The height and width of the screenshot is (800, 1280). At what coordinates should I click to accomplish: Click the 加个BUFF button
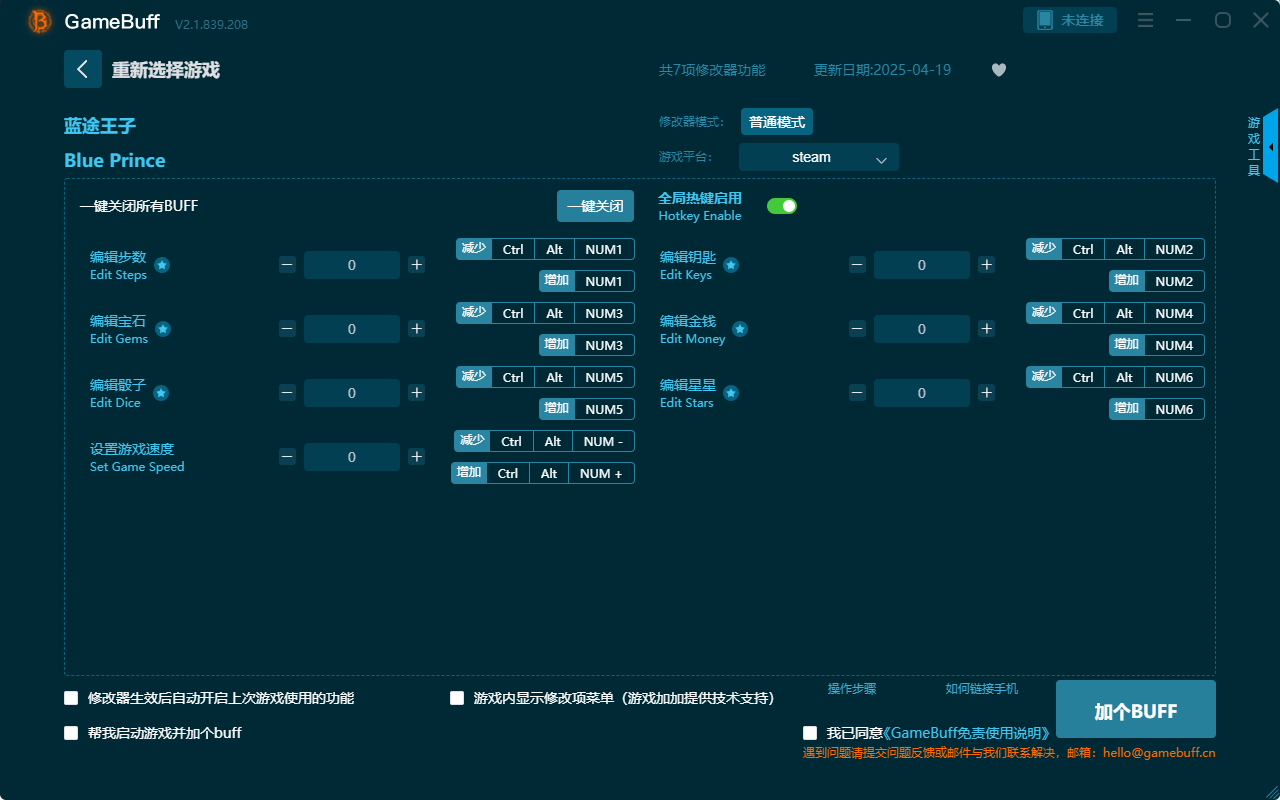point(1135,709)
